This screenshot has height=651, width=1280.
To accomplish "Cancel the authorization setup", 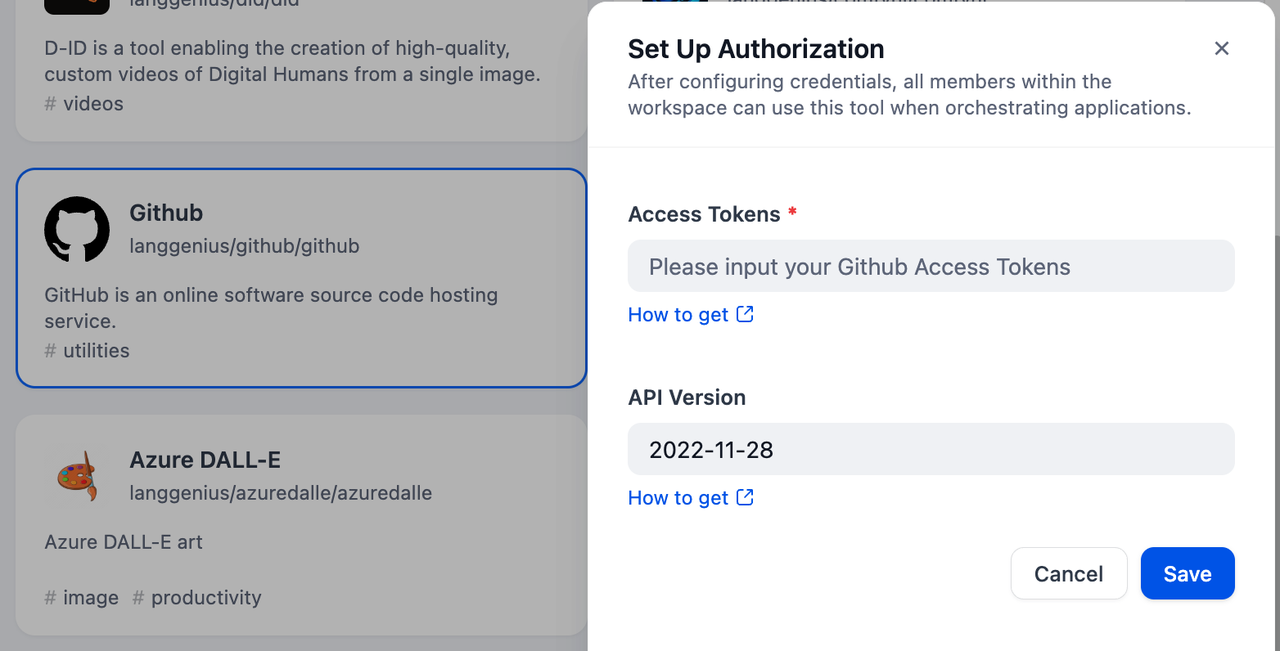I will [1069, 573].
